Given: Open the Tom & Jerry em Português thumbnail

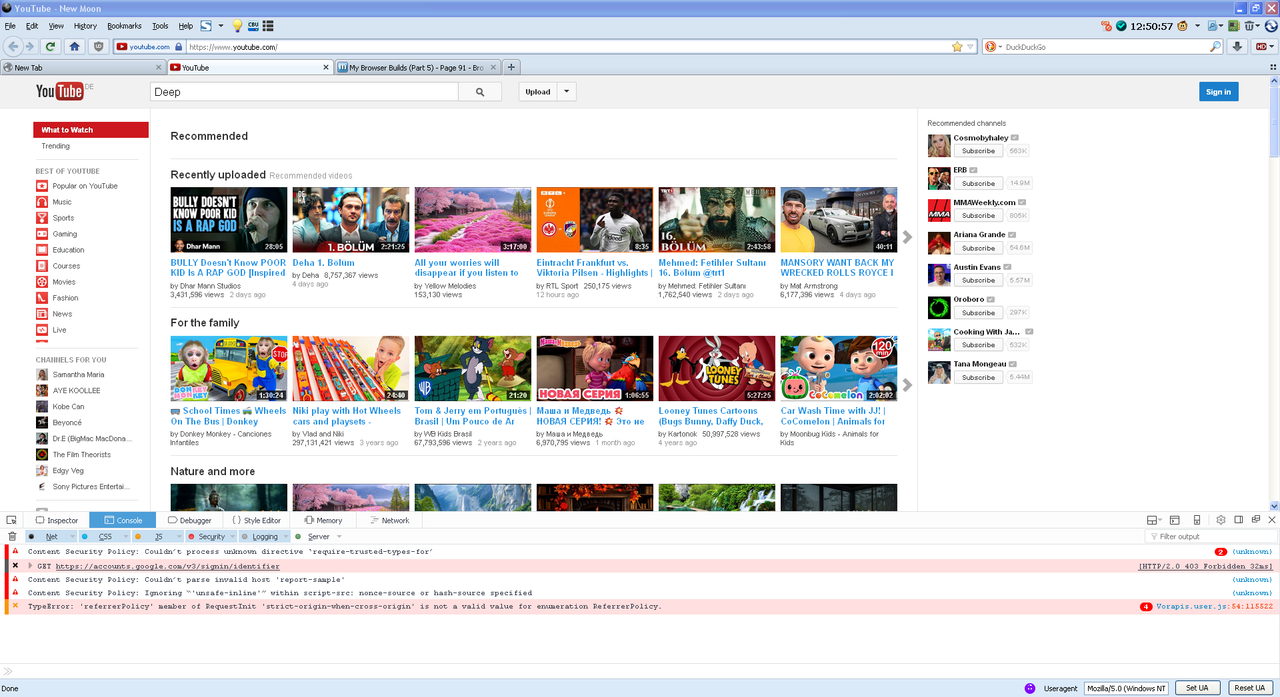Looking at the screenshot, I should [x=473, y=368].
